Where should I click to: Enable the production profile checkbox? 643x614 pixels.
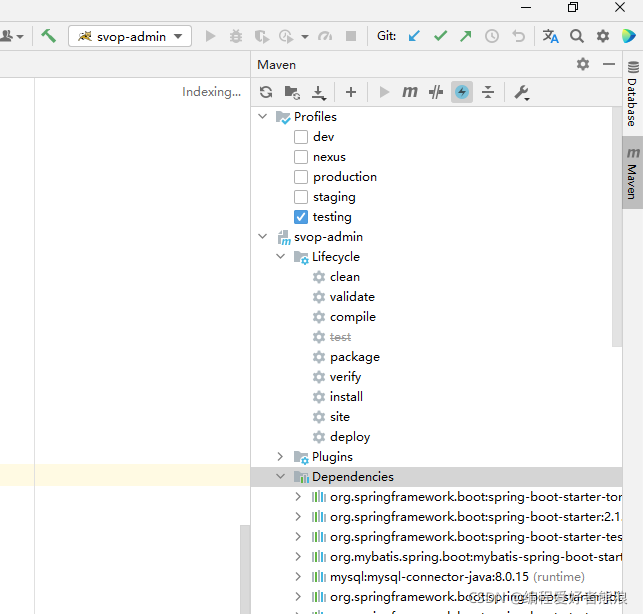coord(301,177)
